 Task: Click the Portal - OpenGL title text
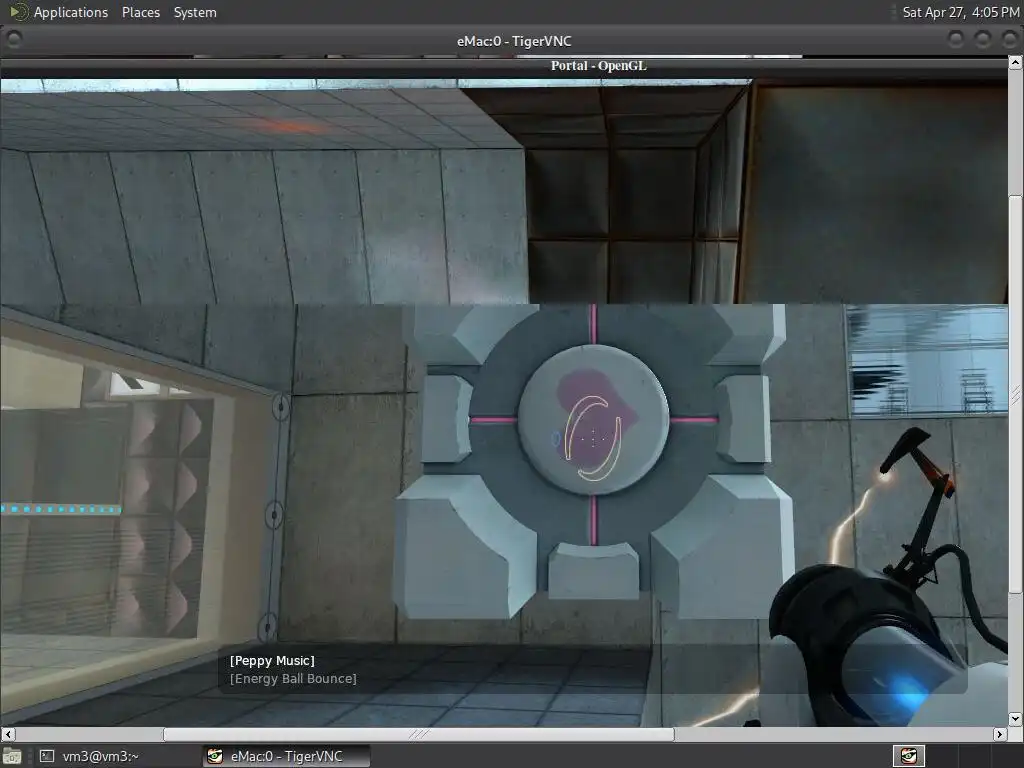598,65
